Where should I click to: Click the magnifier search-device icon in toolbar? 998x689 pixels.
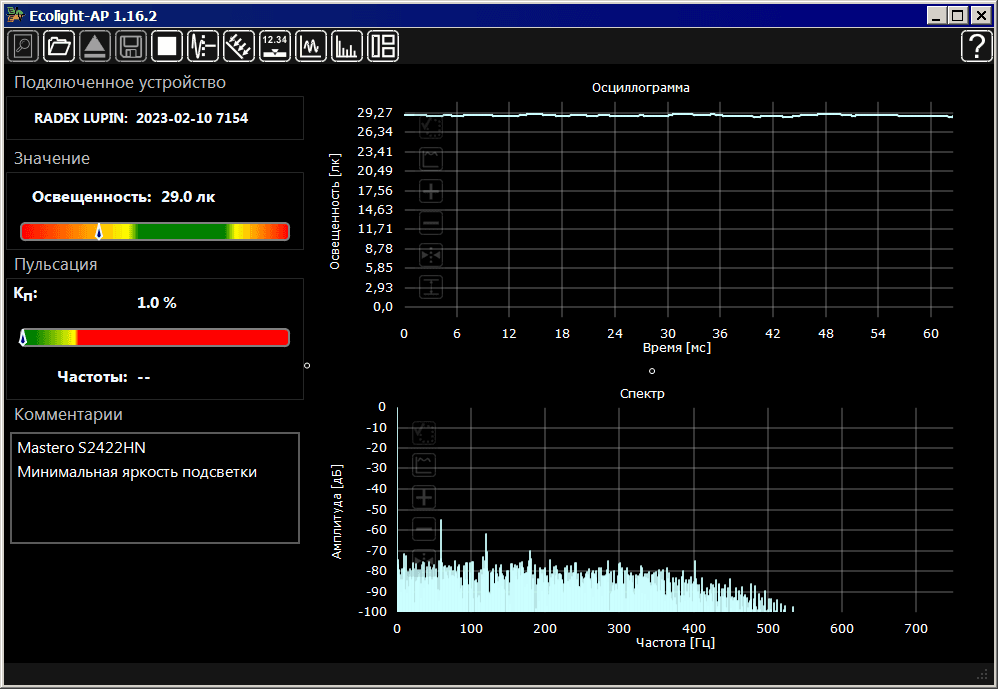23,46
